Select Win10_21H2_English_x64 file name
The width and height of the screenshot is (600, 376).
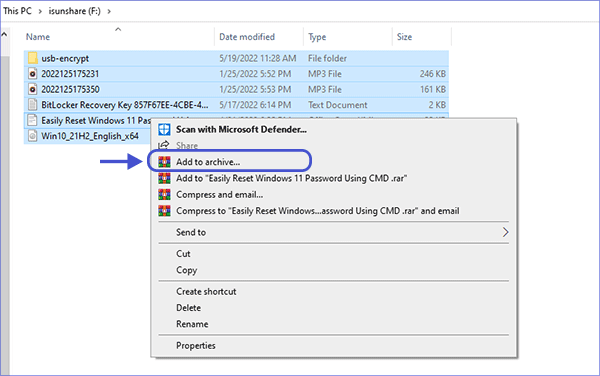pyautogui.click(x=90, y=136)
